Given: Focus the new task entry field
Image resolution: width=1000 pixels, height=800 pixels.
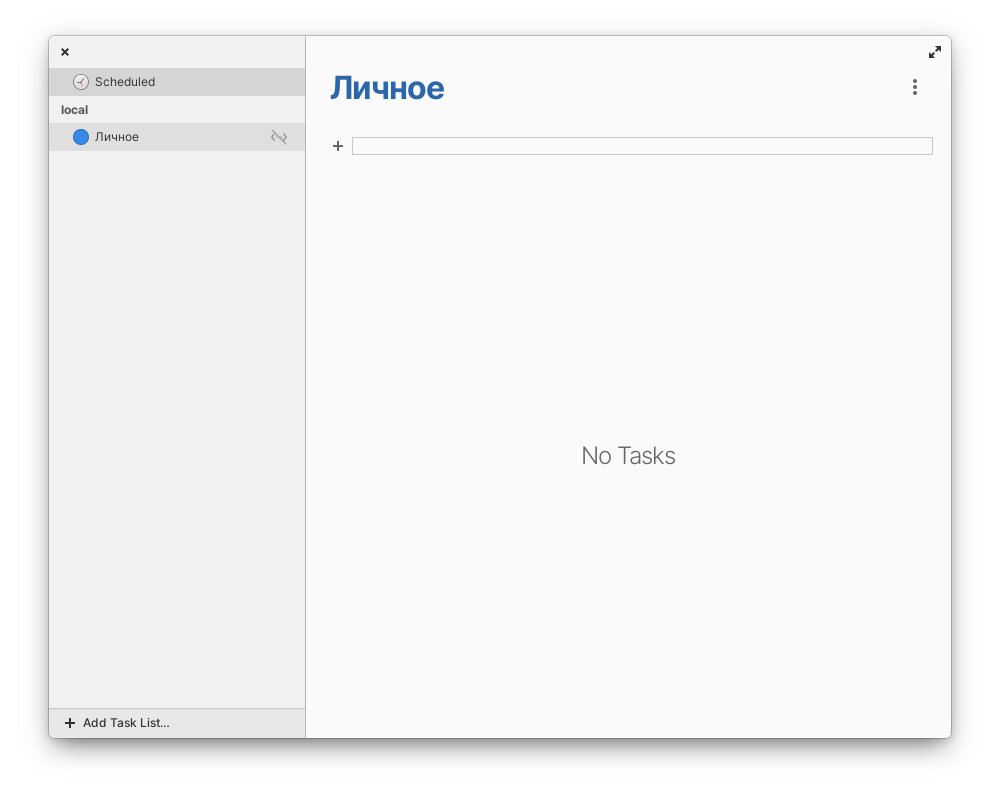Looking at the screenshot, I should (x=642, y=146).
